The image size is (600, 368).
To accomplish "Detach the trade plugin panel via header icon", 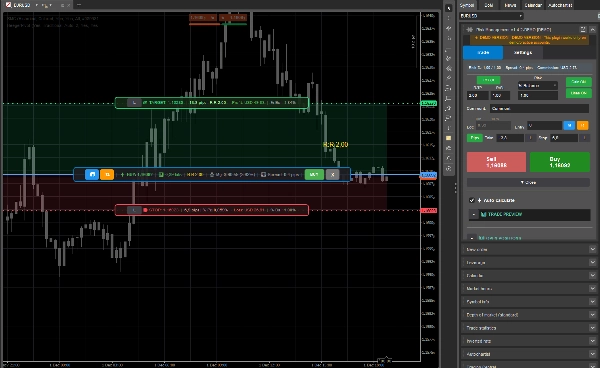I will [x=583, y=29].
